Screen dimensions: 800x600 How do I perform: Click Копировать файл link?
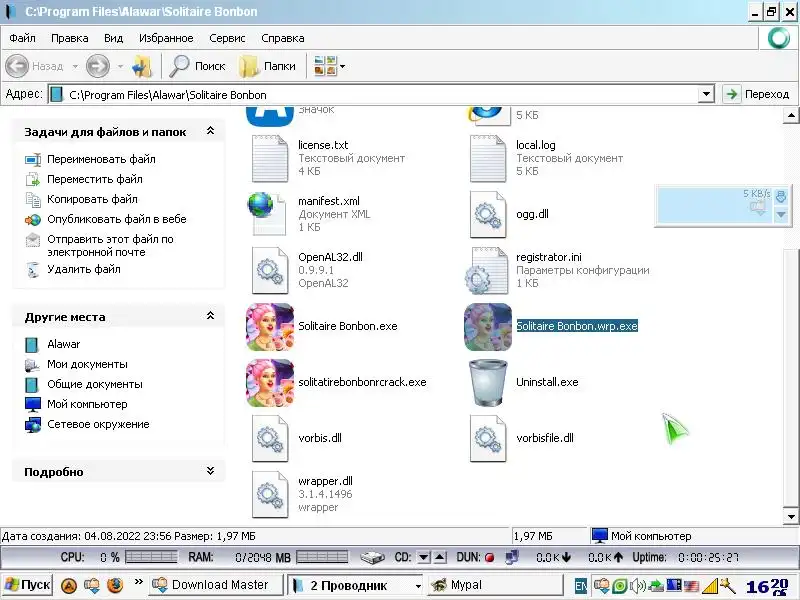pyautogui.click(x=92, y=199)
